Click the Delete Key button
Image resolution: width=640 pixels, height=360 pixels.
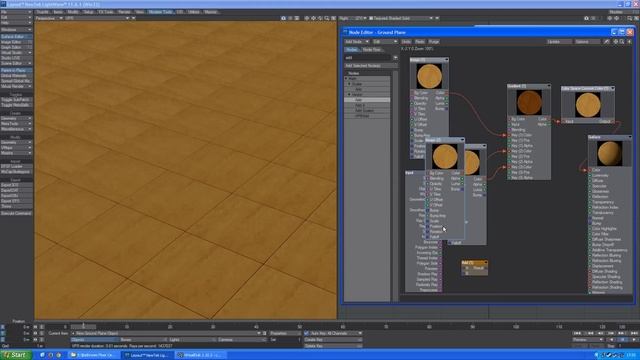[x=333, y=346]
